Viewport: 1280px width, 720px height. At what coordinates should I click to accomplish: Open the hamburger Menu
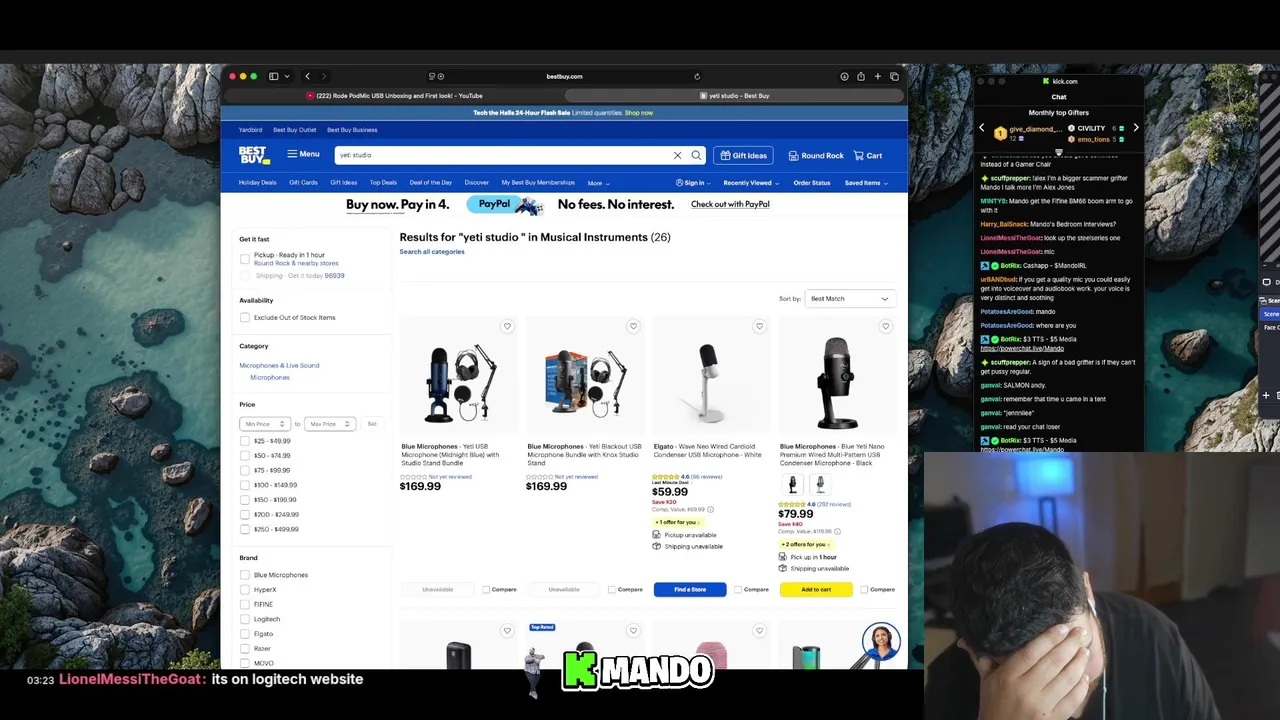303,154
